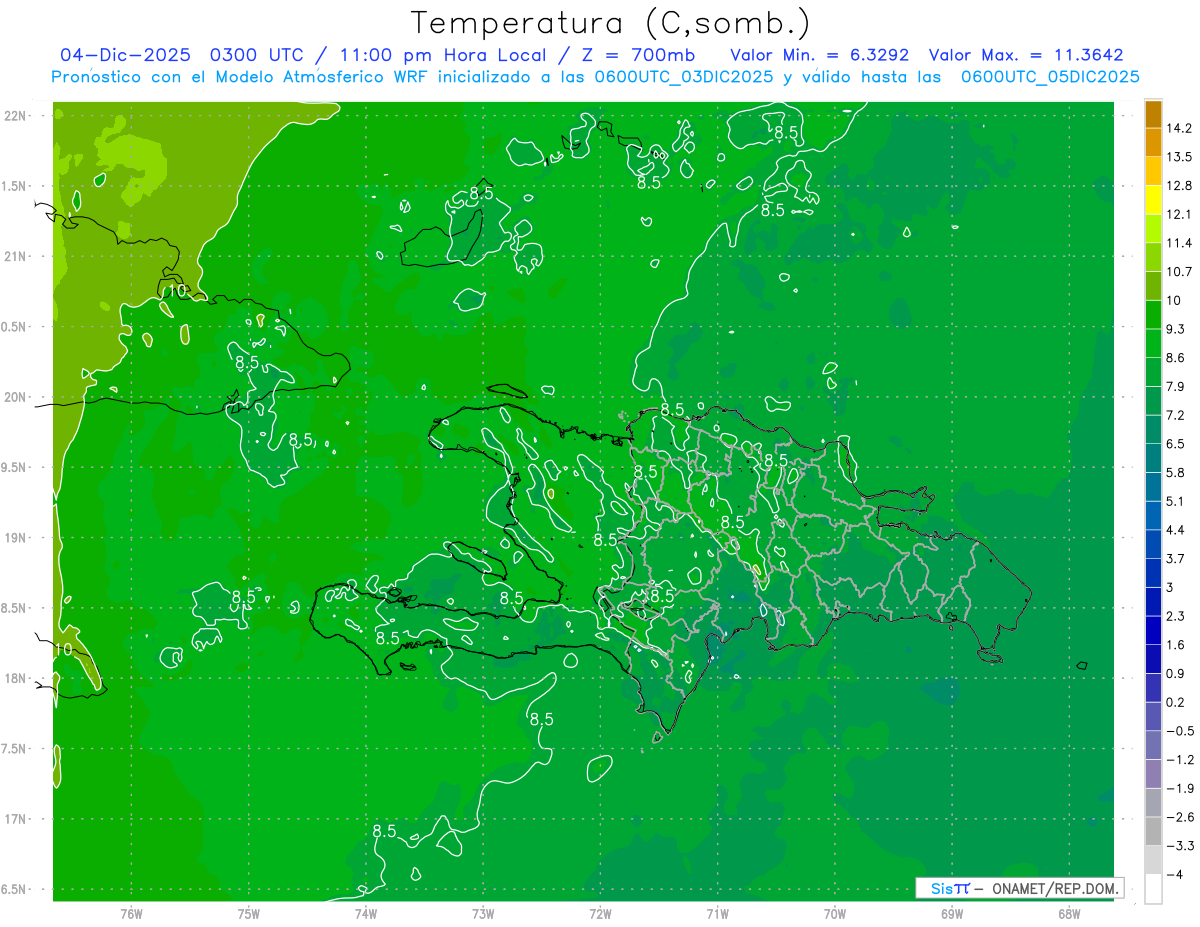Viewport: 1200px width, 927px height.
Task: Click the "12.1" value on the color scale
Action: (1178, 214)
